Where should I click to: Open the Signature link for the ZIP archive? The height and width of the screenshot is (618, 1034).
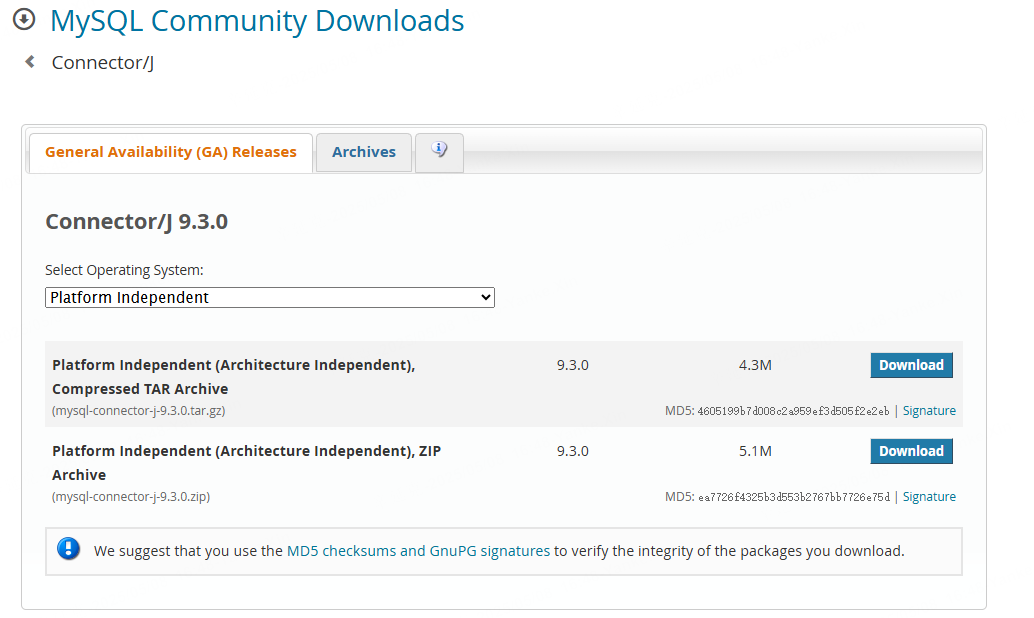click(929, 496)
